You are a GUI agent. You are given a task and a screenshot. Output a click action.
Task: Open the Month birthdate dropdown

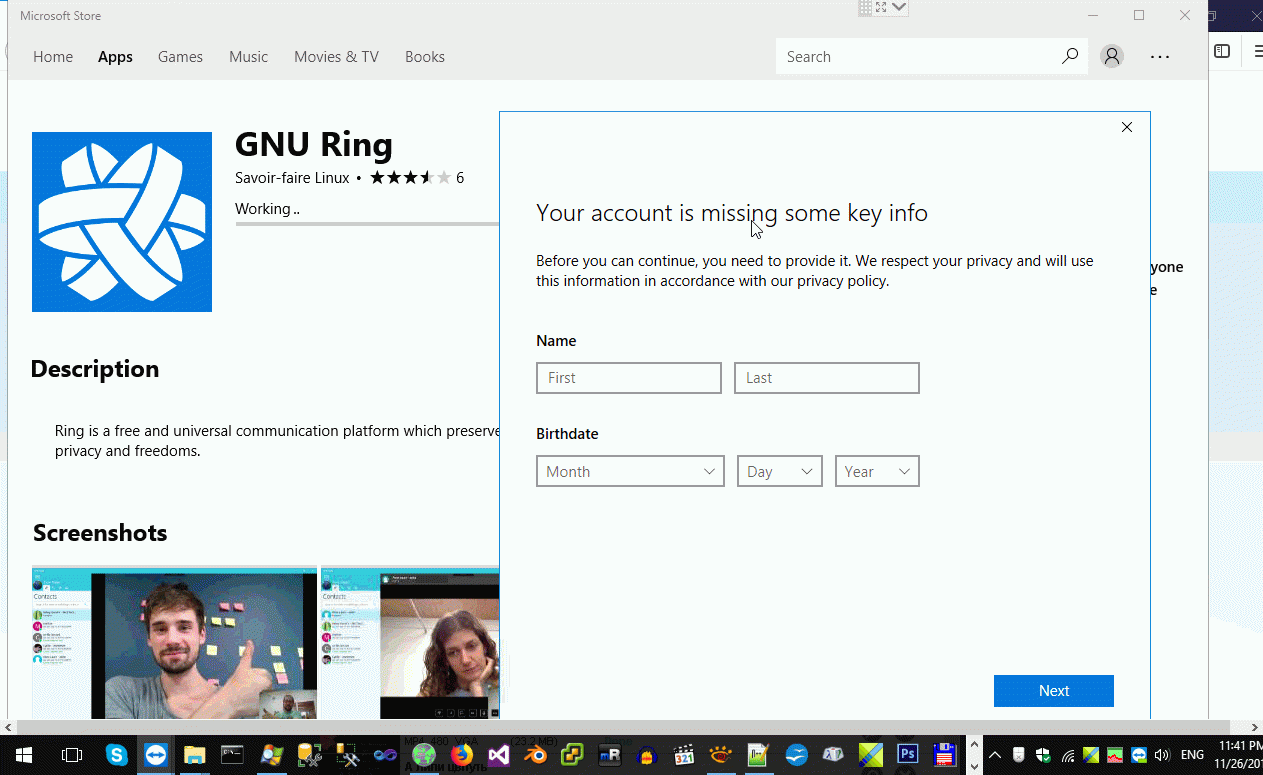coord(630,471)
